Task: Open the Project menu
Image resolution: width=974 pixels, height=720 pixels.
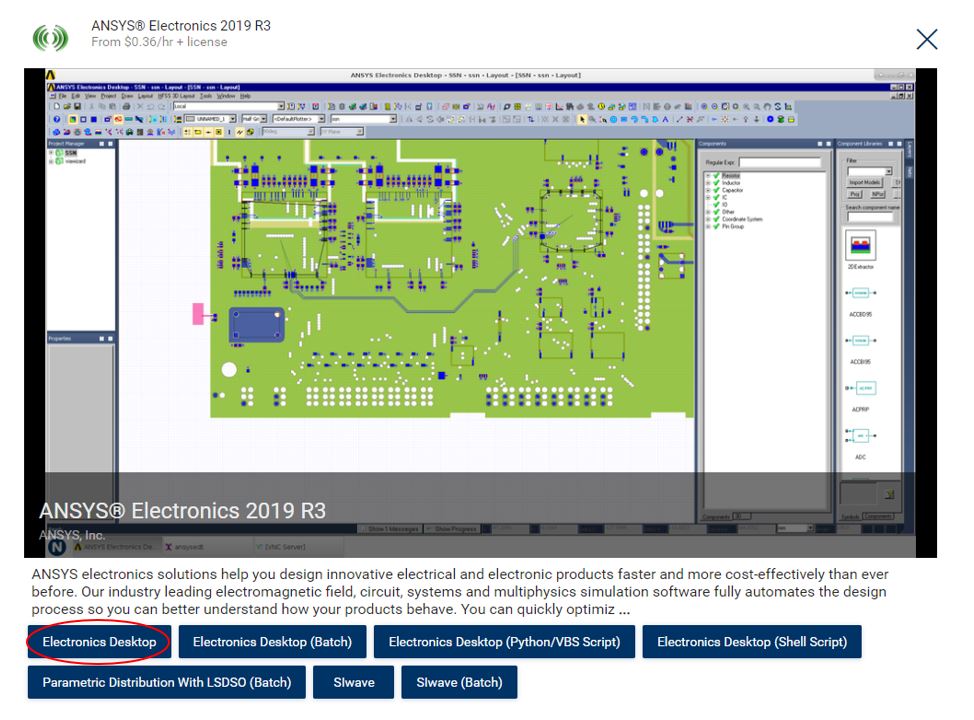Action: (x=109, y=96)
